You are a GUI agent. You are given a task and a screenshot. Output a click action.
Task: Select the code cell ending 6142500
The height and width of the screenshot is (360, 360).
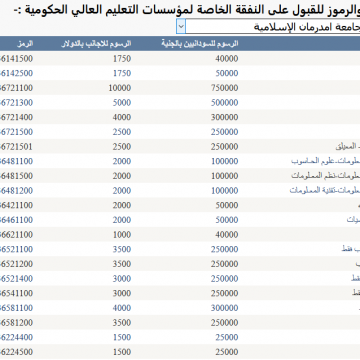coord(16,73)
